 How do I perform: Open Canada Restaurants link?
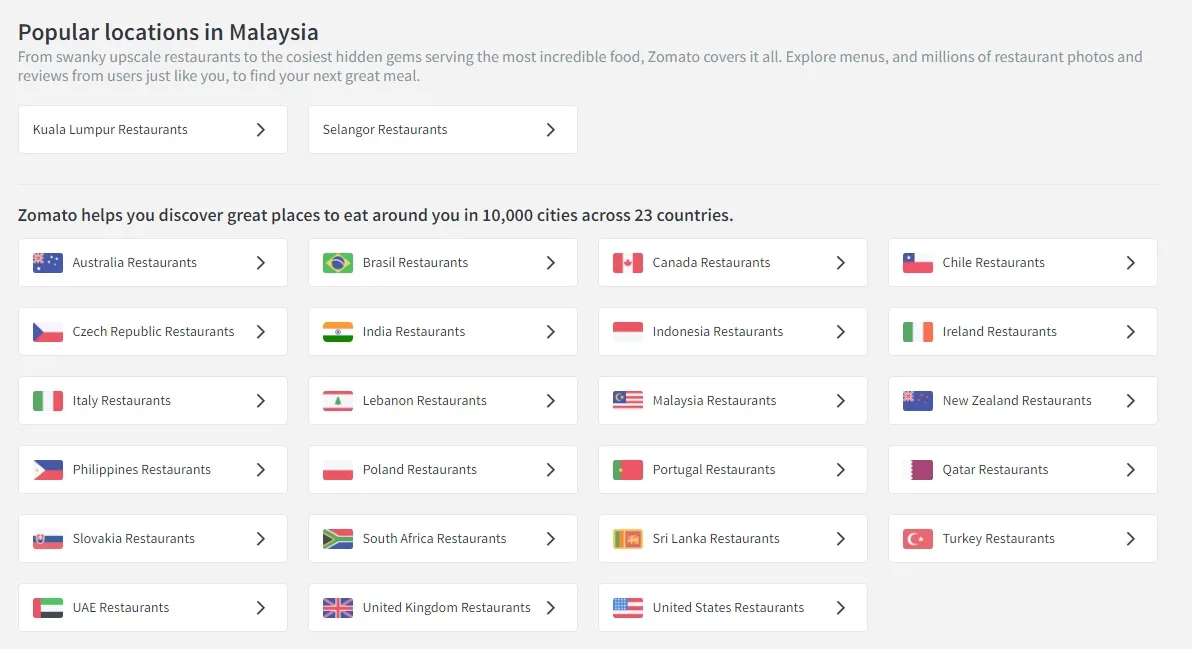pos(733,263)
